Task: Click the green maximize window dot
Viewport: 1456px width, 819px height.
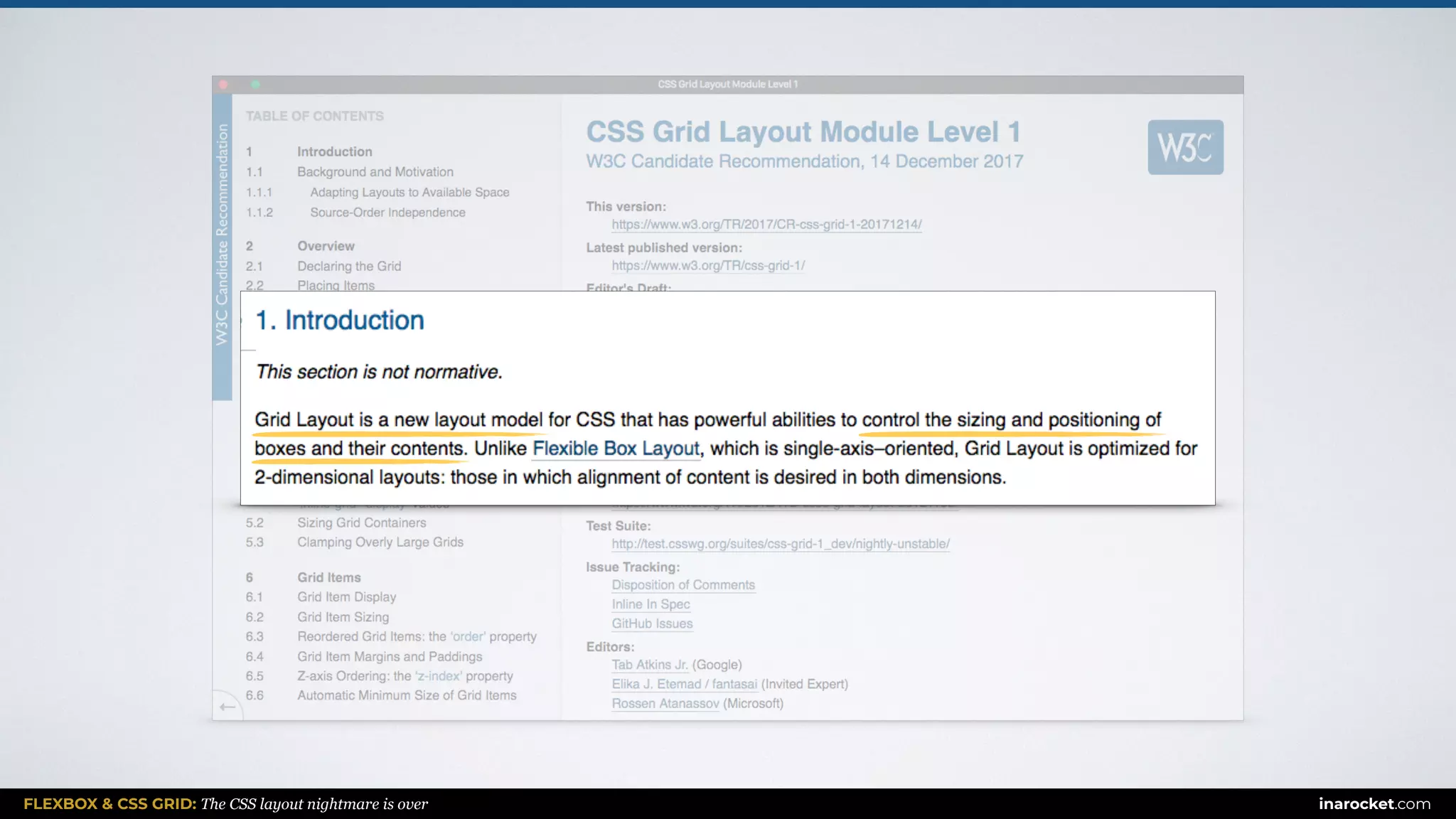Action: coord(256,85)
